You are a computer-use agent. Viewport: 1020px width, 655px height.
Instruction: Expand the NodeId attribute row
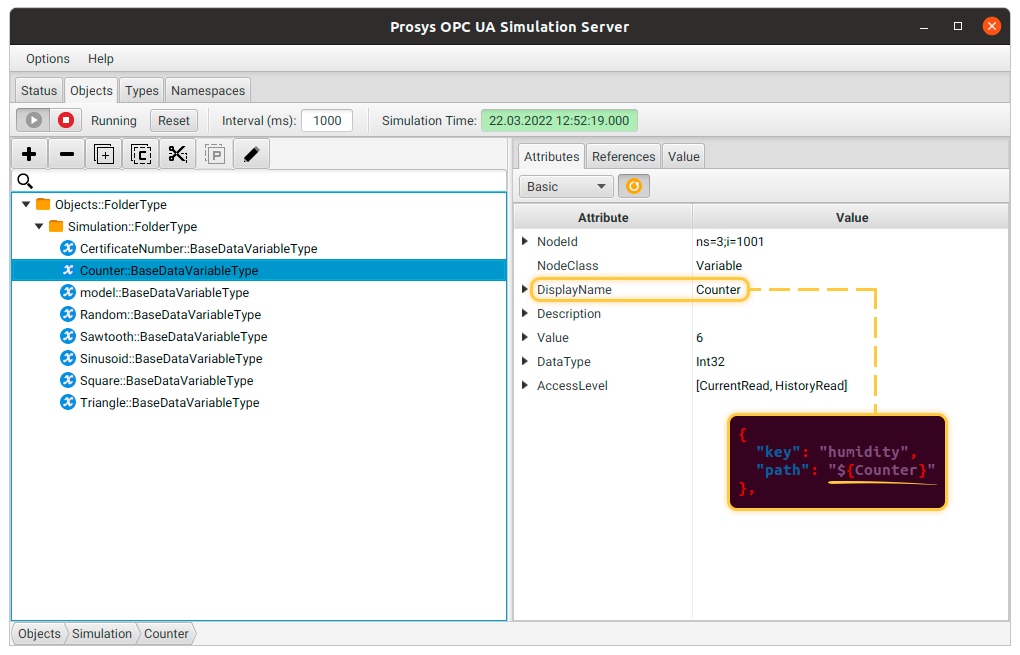pos(525,241)
